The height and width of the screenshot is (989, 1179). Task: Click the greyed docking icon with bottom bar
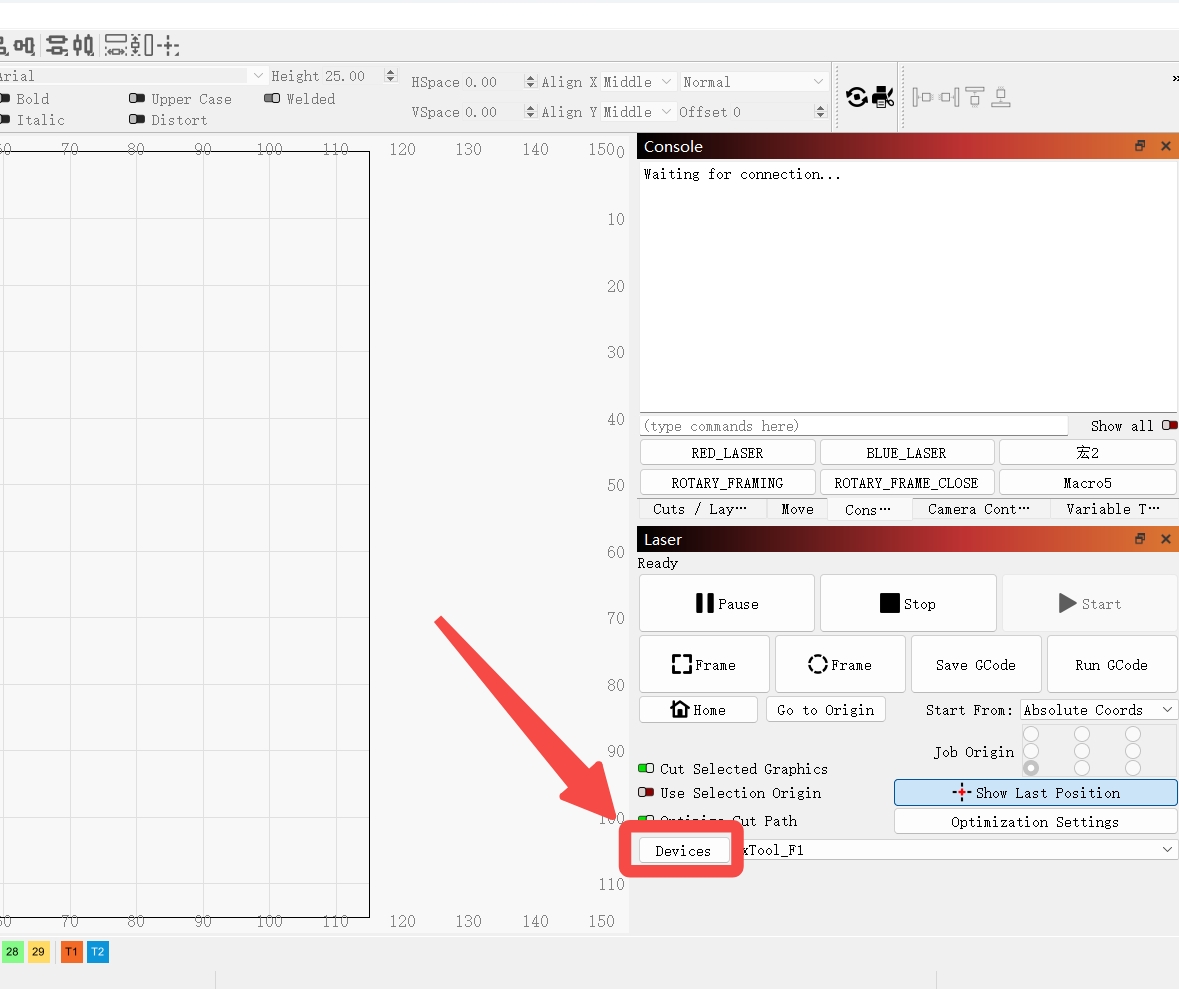pyautogui.click(x=1000, y=97)
